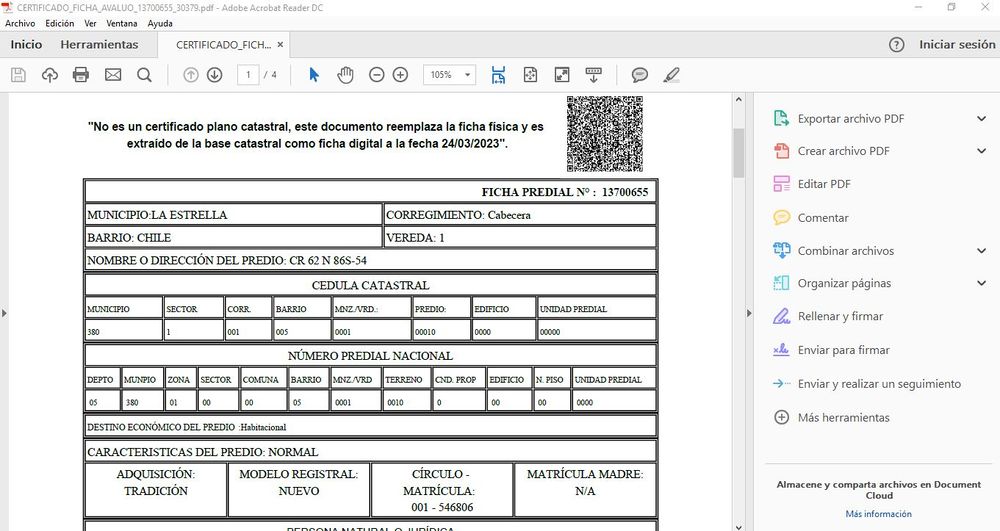Click Exportar archivo PDF label
This screenshot has width=1000, height=531.
pyautogui.click(x=851, y=119)
